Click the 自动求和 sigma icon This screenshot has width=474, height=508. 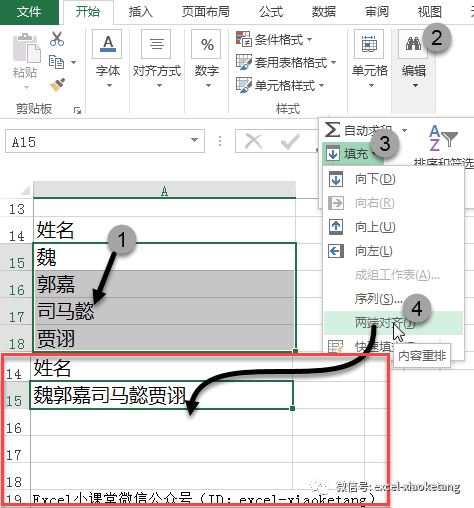point(332,129)
